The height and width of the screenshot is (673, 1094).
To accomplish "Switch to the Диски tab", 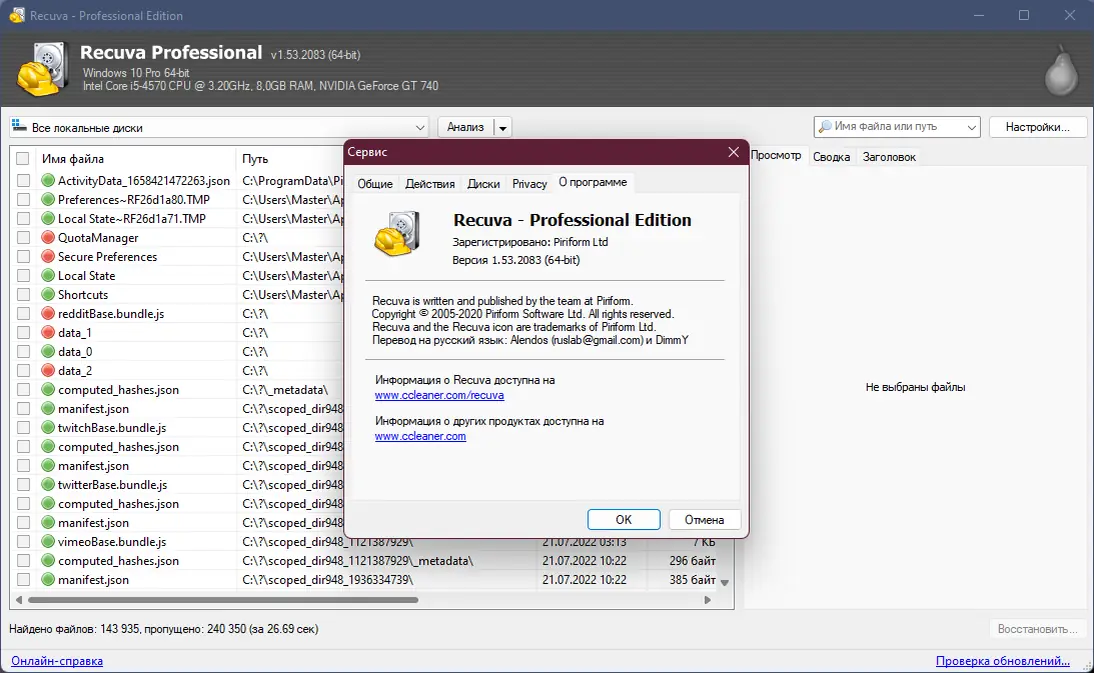I will (x=484, y=184).
